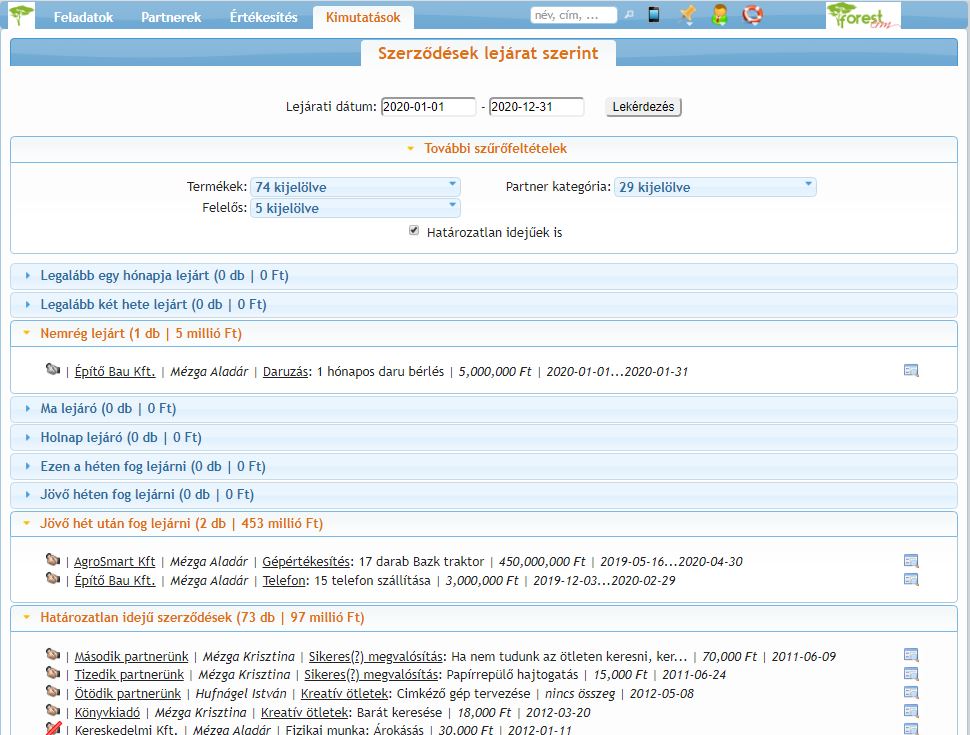Click the handshake icon beside Könyvkiadó
Image resolution: width=970 pixels, height=735 pixels.
point(54,711)
